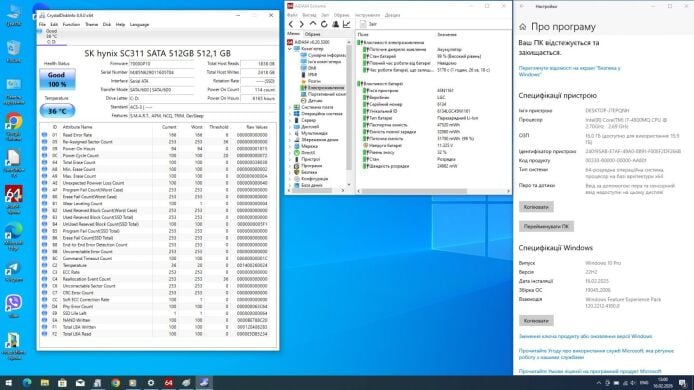Open Recycle Bin desktop icon
694x390 pixels.
coord(13,51)
